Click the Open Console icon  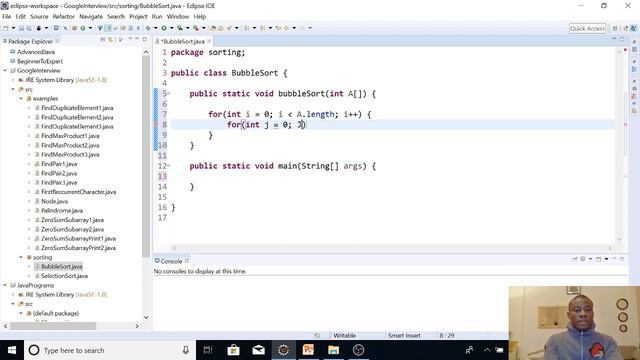pos(598,259)
